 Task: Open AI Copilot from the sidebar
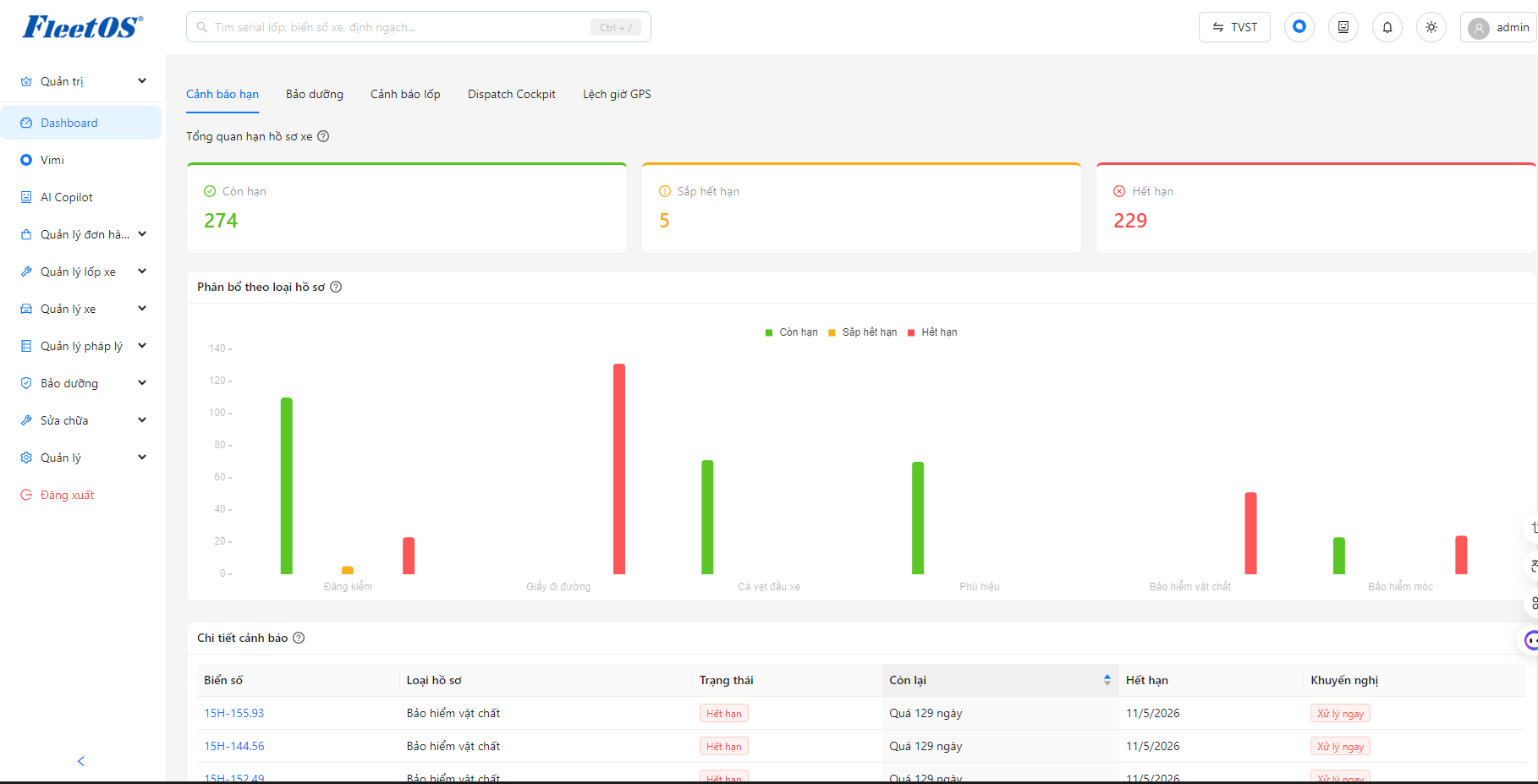click(81, 197)
